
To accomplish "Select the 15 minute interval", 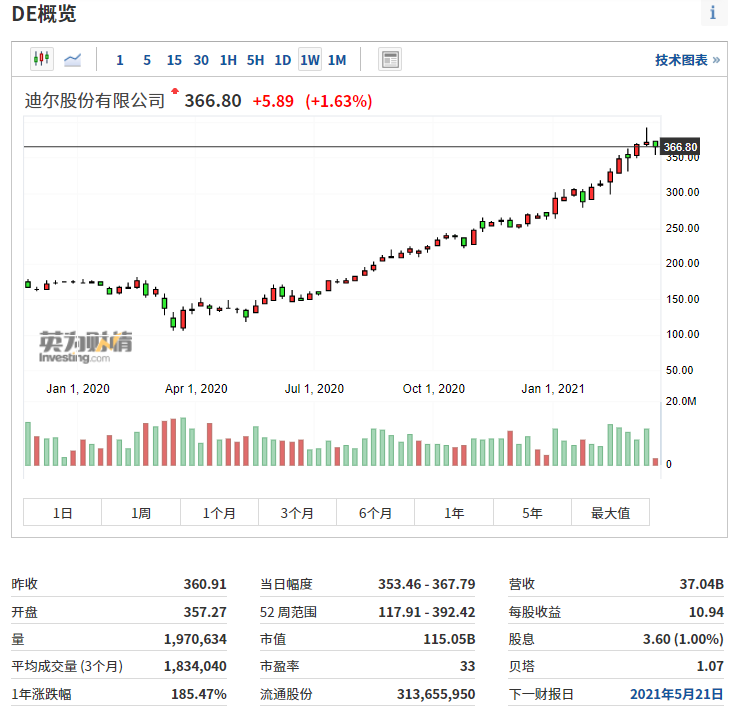I will [174, 60].
